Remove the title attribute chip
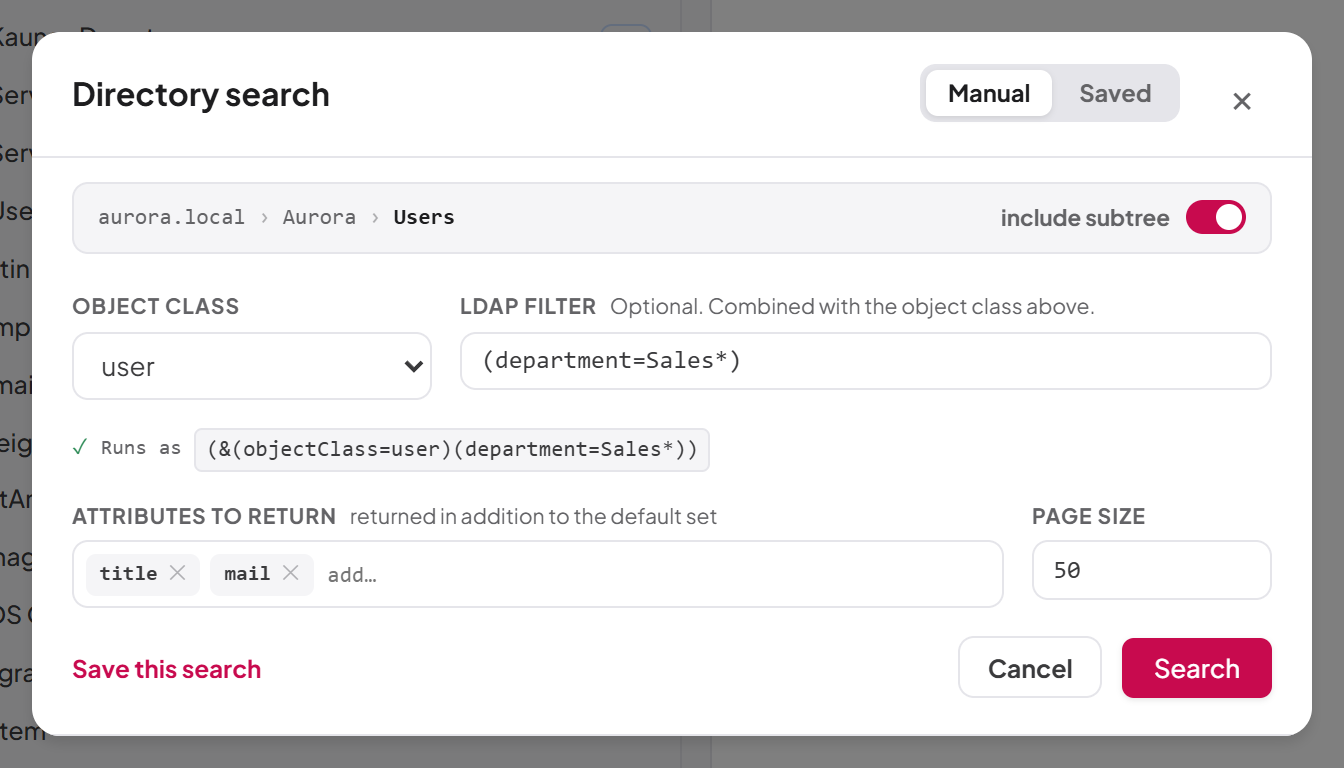 (x=177, y=573)
